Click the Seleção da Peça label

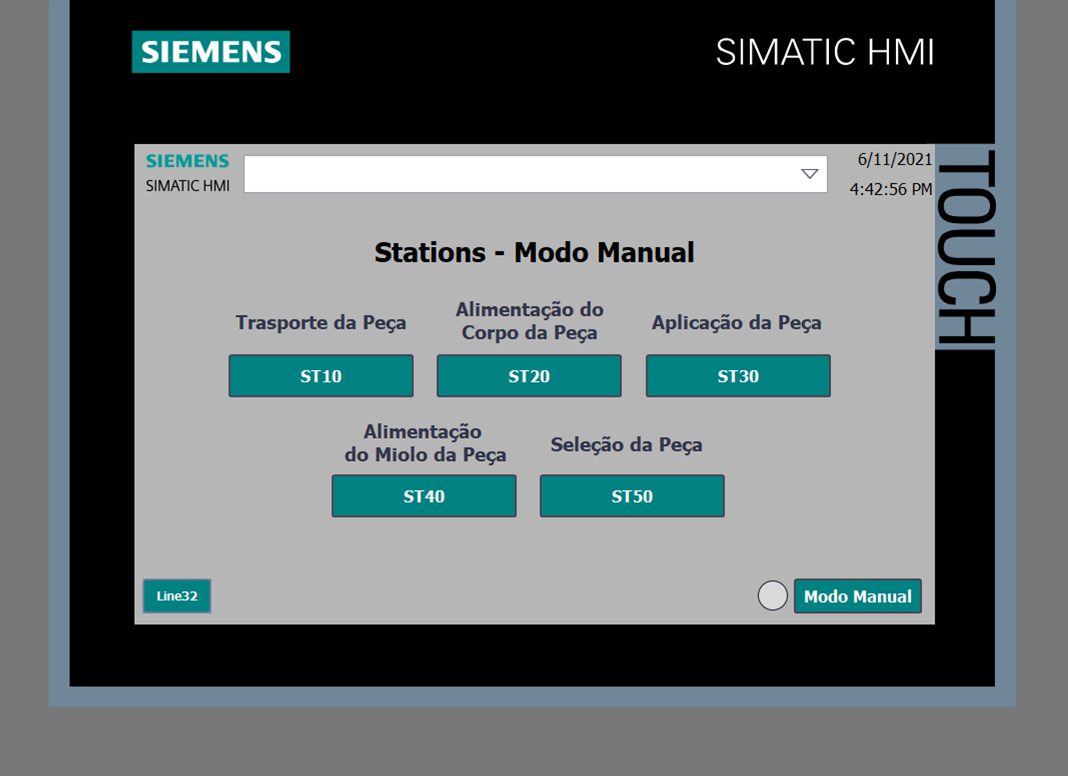(x=626, y=445)
